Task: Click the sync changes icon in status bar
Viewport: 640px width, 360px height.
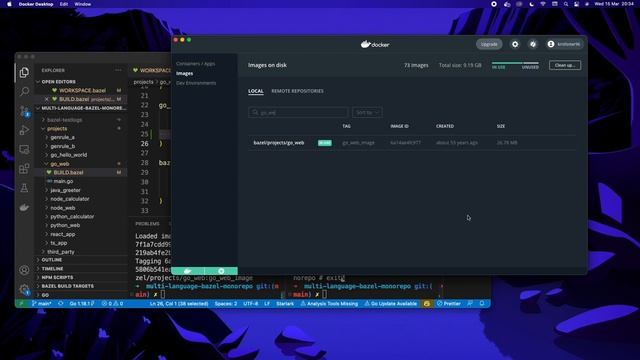Action: (61, 304)
